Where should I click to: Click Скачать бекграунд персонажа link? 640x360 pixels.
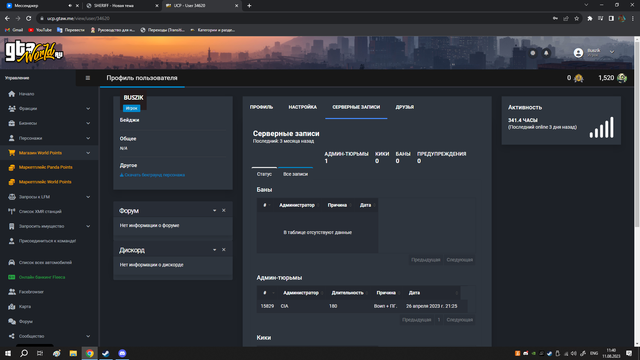(152, 175)
